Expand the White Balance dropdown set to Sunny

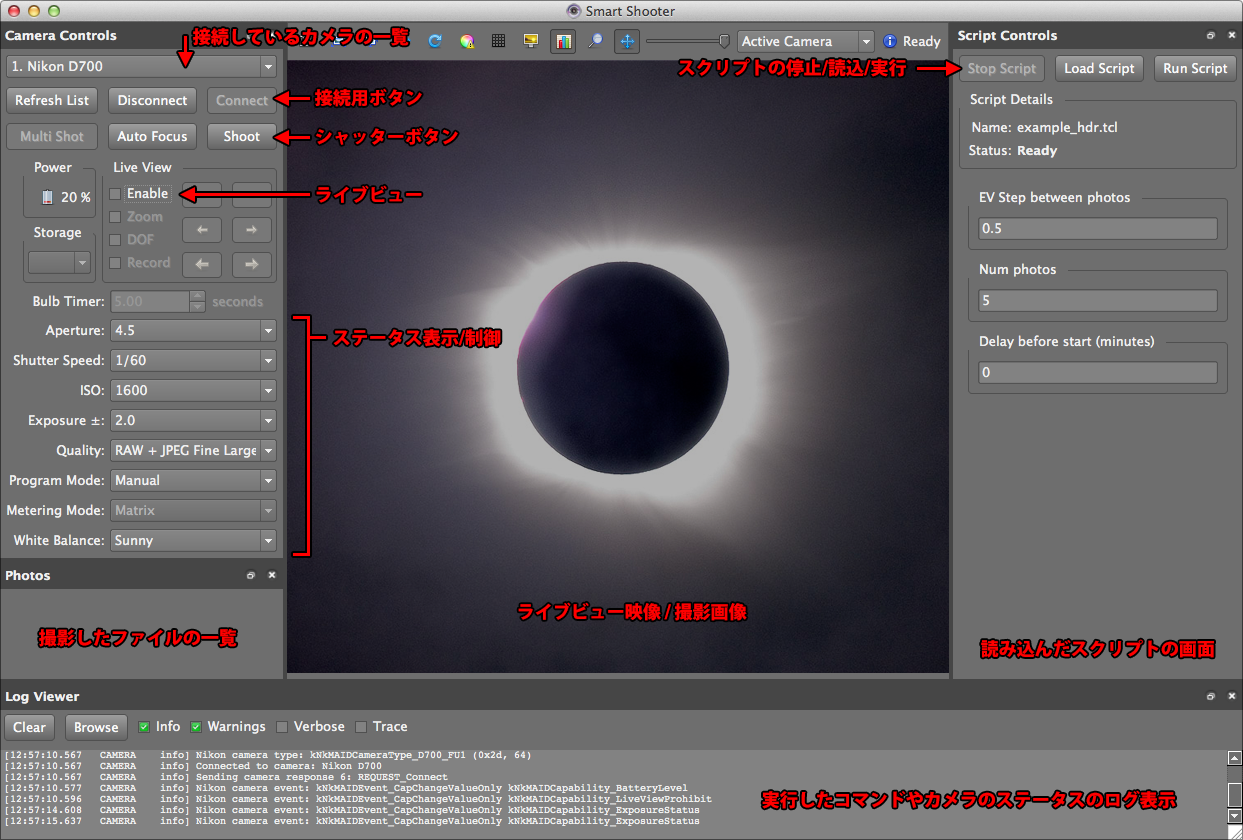tap(194, 540)
